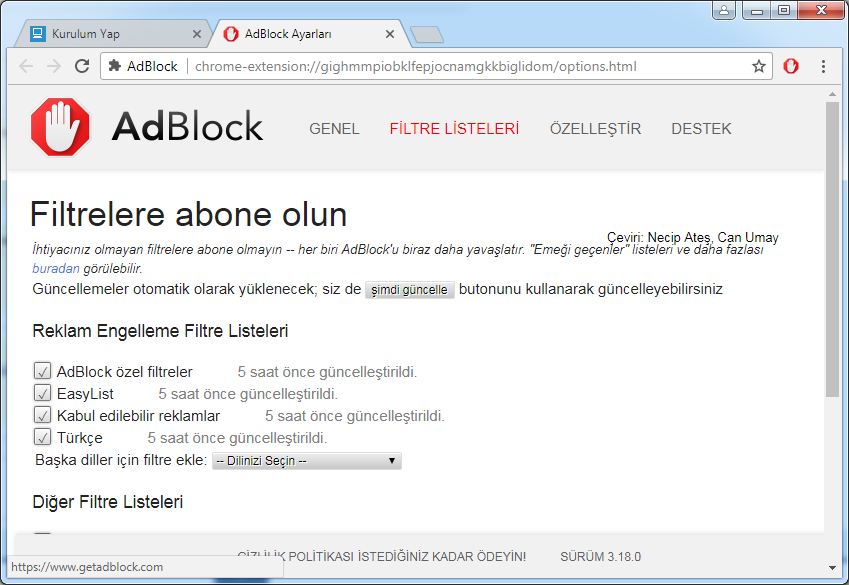Click the scrollbar up arrow
The image size is (849, 585).
tap(832, 95)
